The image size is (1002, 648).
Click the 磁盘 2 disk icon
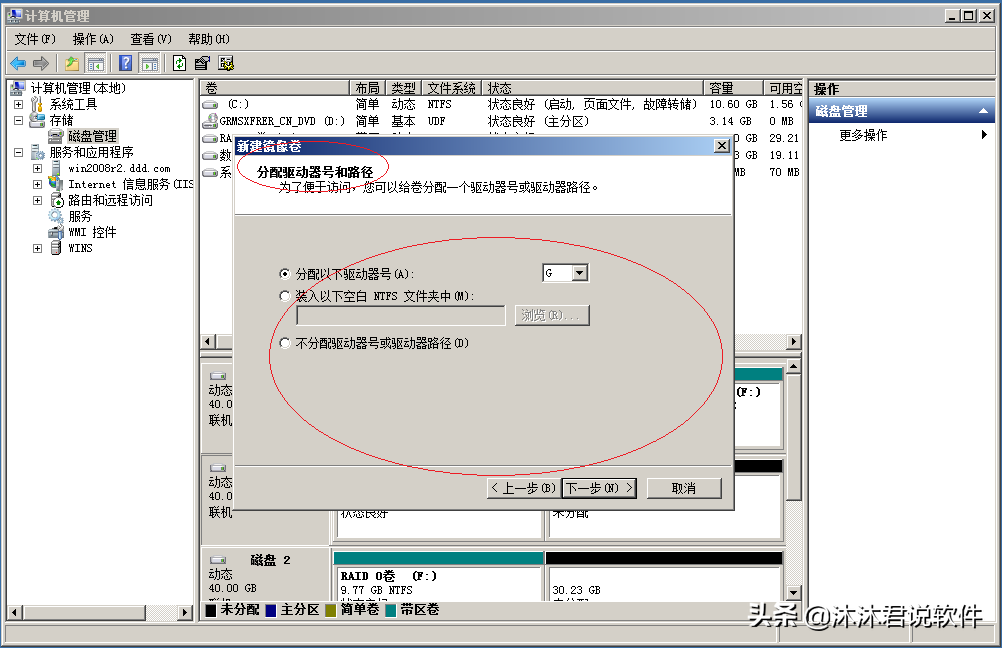219,560
